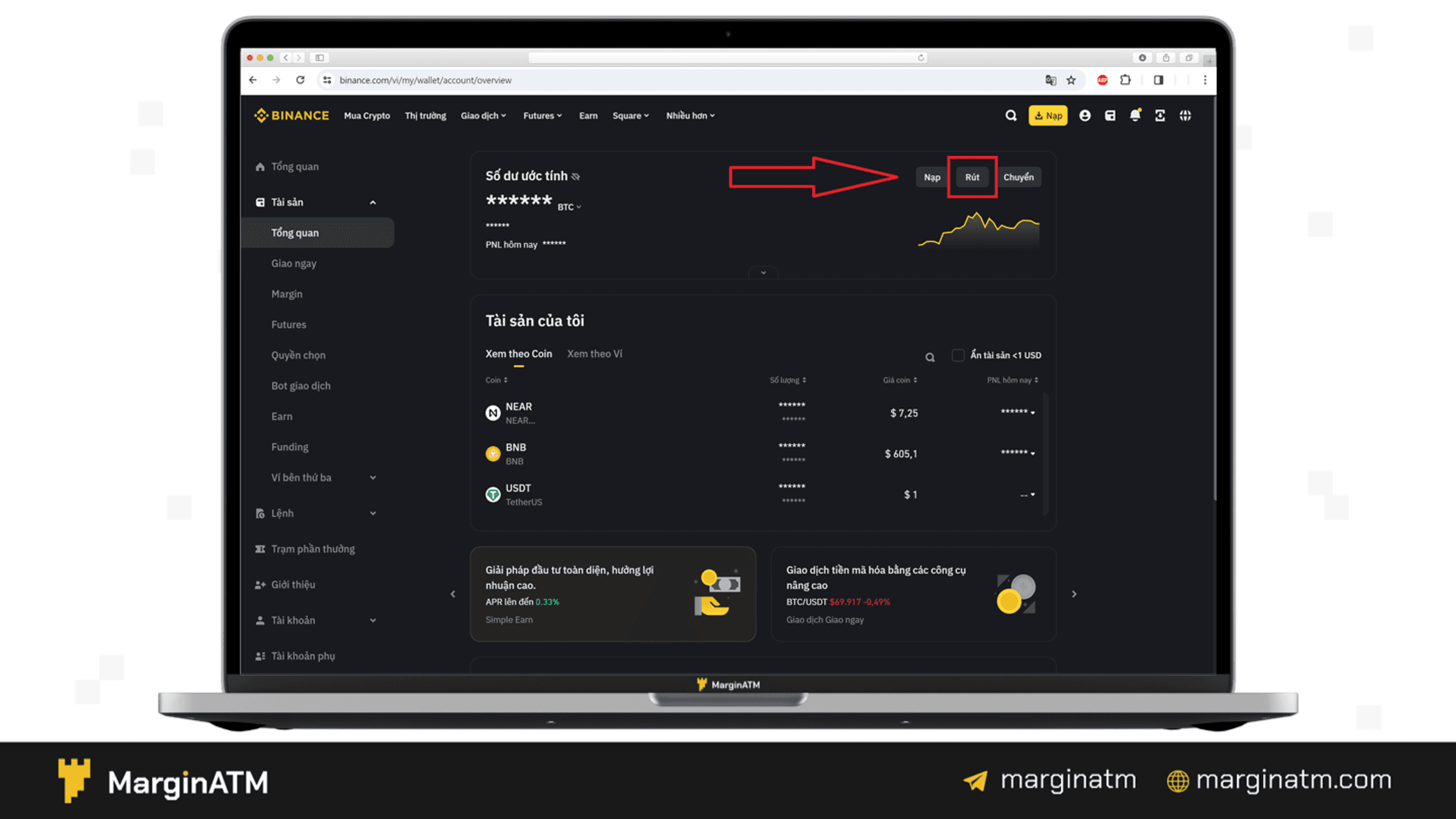Click the balance trend mini chart
1456x819 pixels.
pos(978,230)
